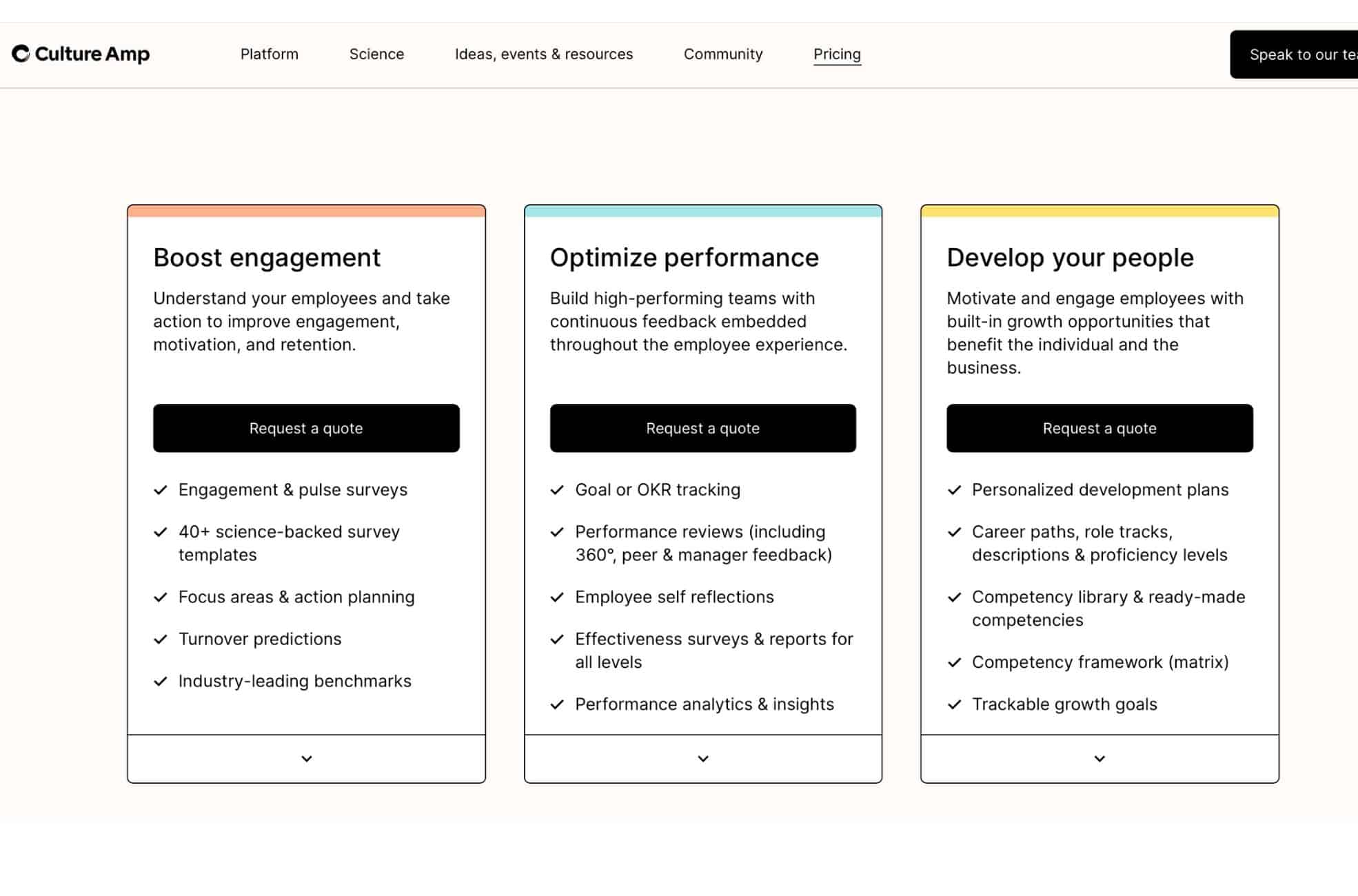Click the checkmark beside Industry-leading benchmarks
Image resolution: width=1358 pixels, height=896 pixels.
point(161,682)
